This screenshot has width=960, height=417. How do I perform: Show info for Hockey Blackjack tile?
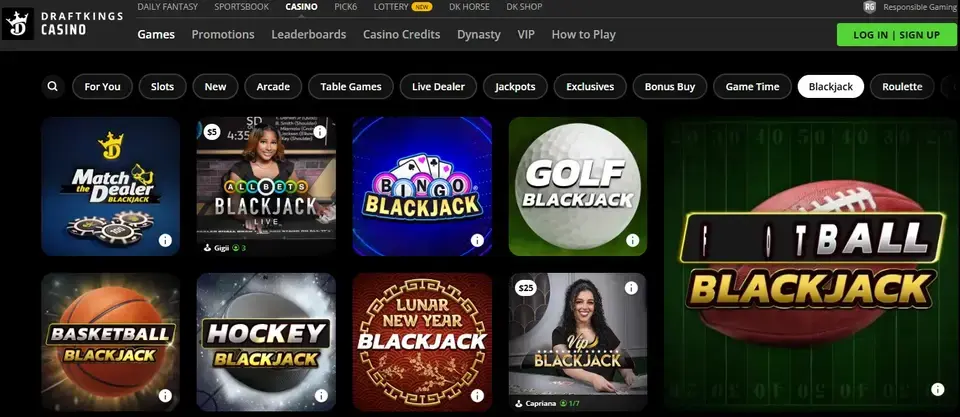[321, 396]
